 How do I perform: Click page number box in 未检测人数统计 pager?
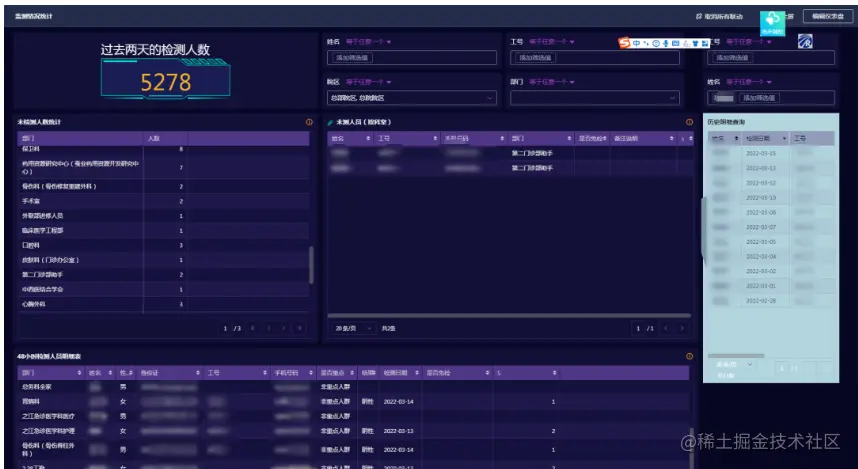coord(225,328)
